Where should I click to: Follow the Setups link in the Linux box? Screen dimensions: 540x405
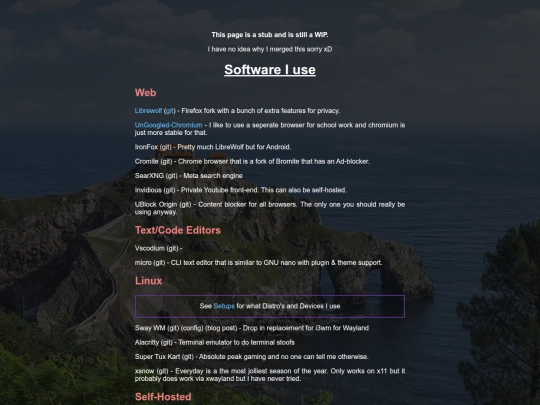coord(224,306)
